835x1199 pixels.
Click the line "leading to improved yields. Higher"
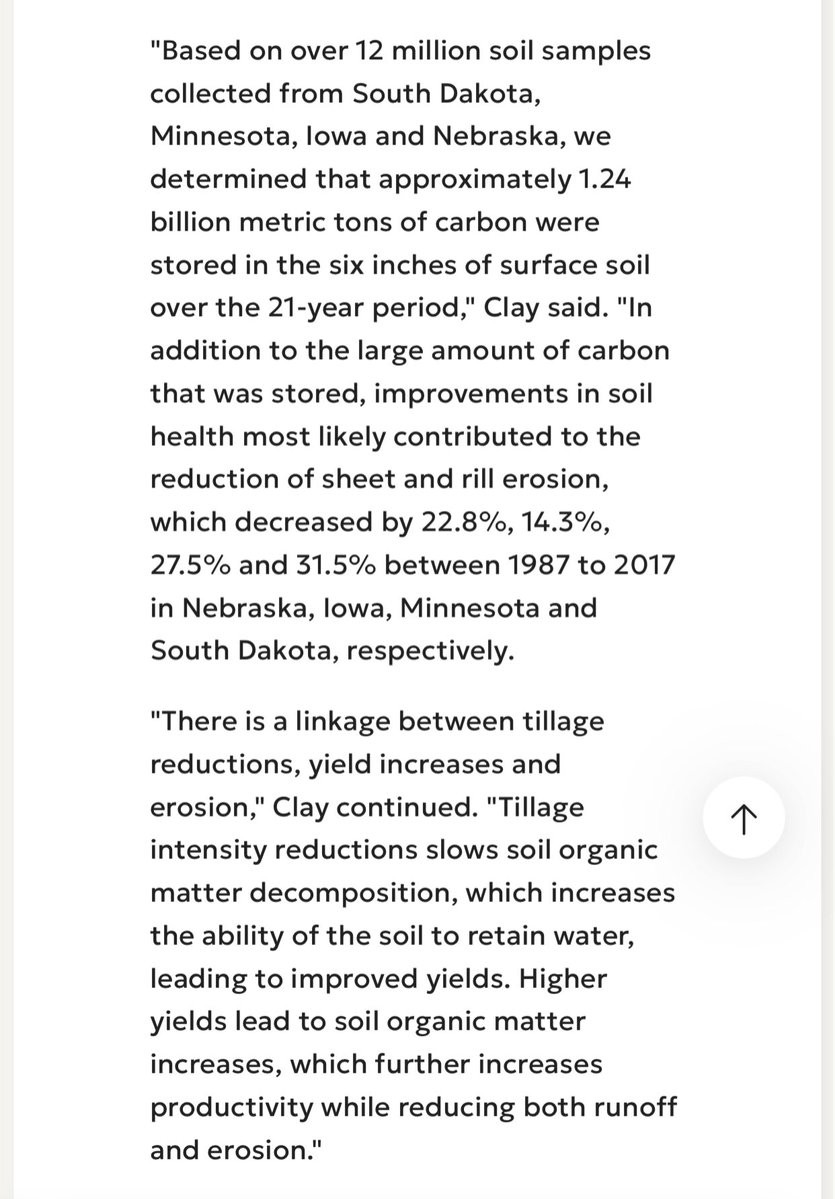pos(379,978)
